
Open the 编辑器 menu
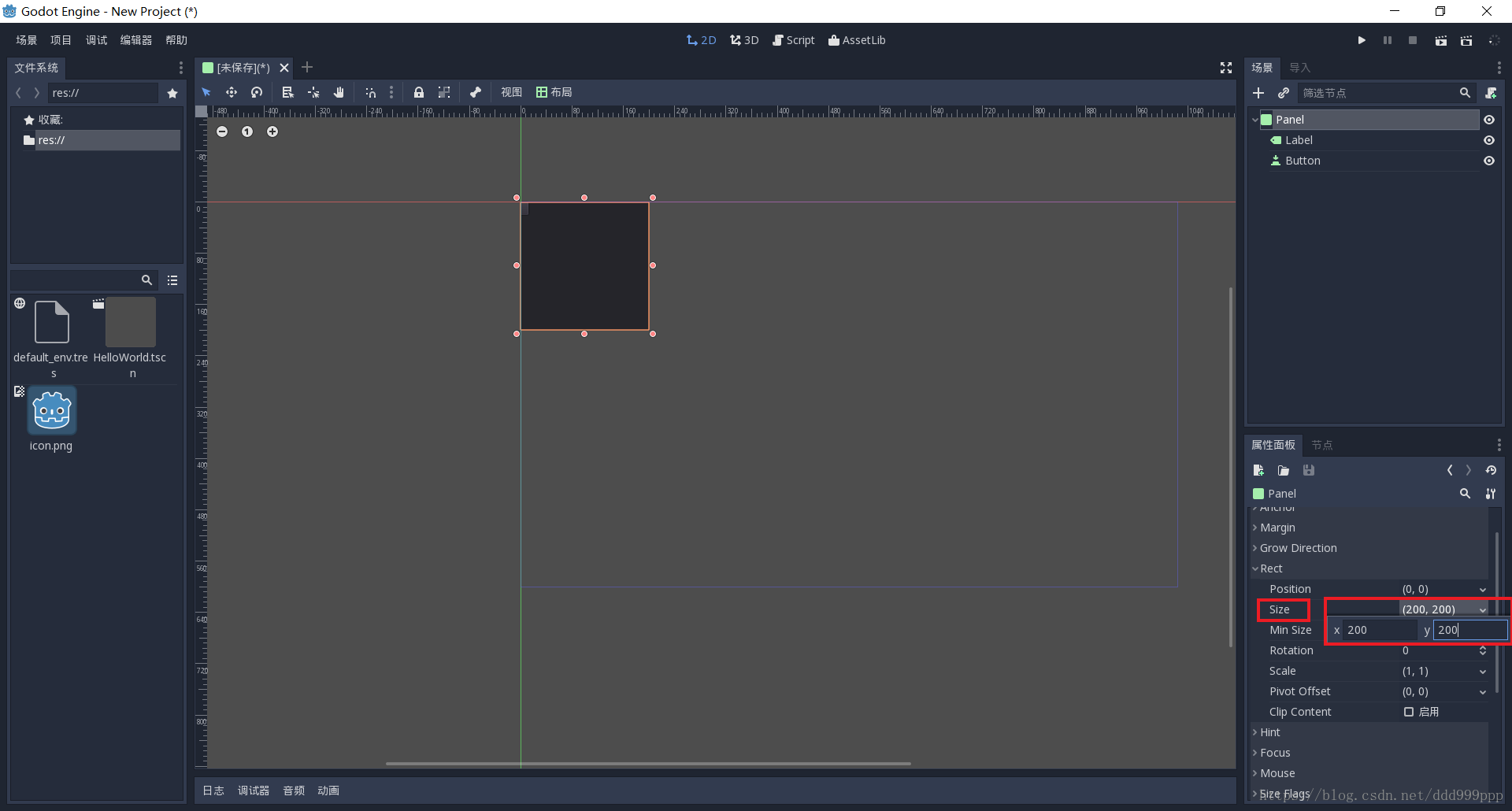click(x=136, y=40)
